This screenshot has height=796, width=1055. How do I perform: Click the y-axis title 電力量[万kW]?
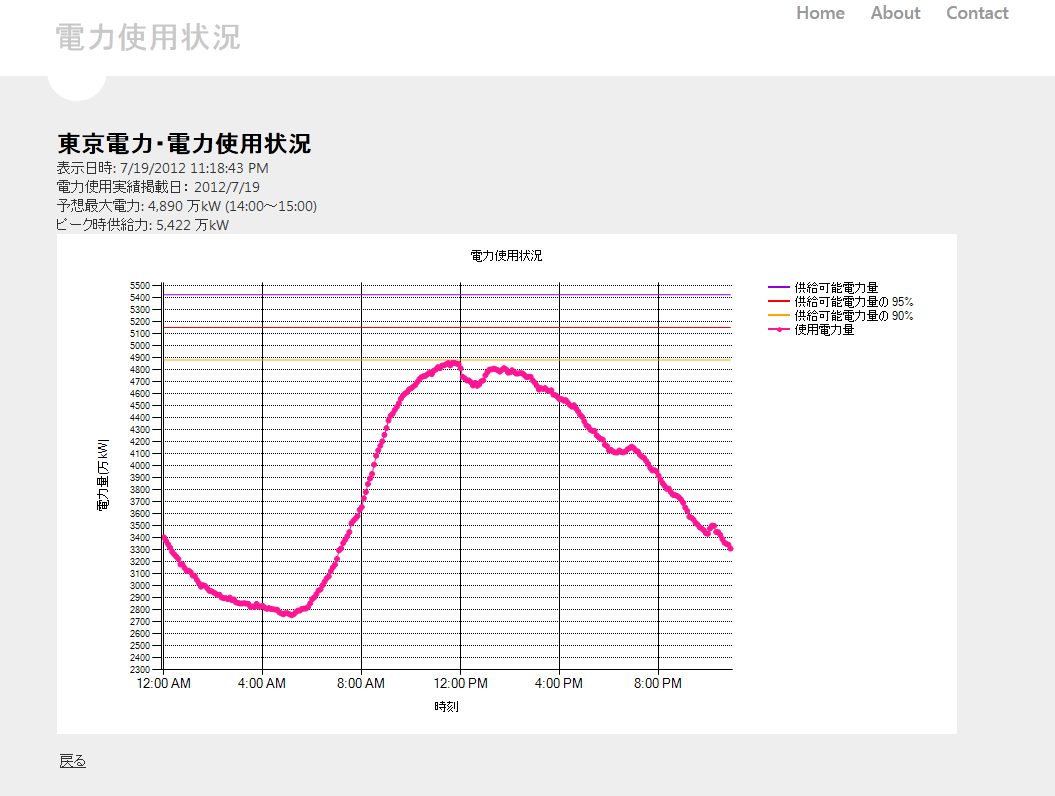click(103, 475)
